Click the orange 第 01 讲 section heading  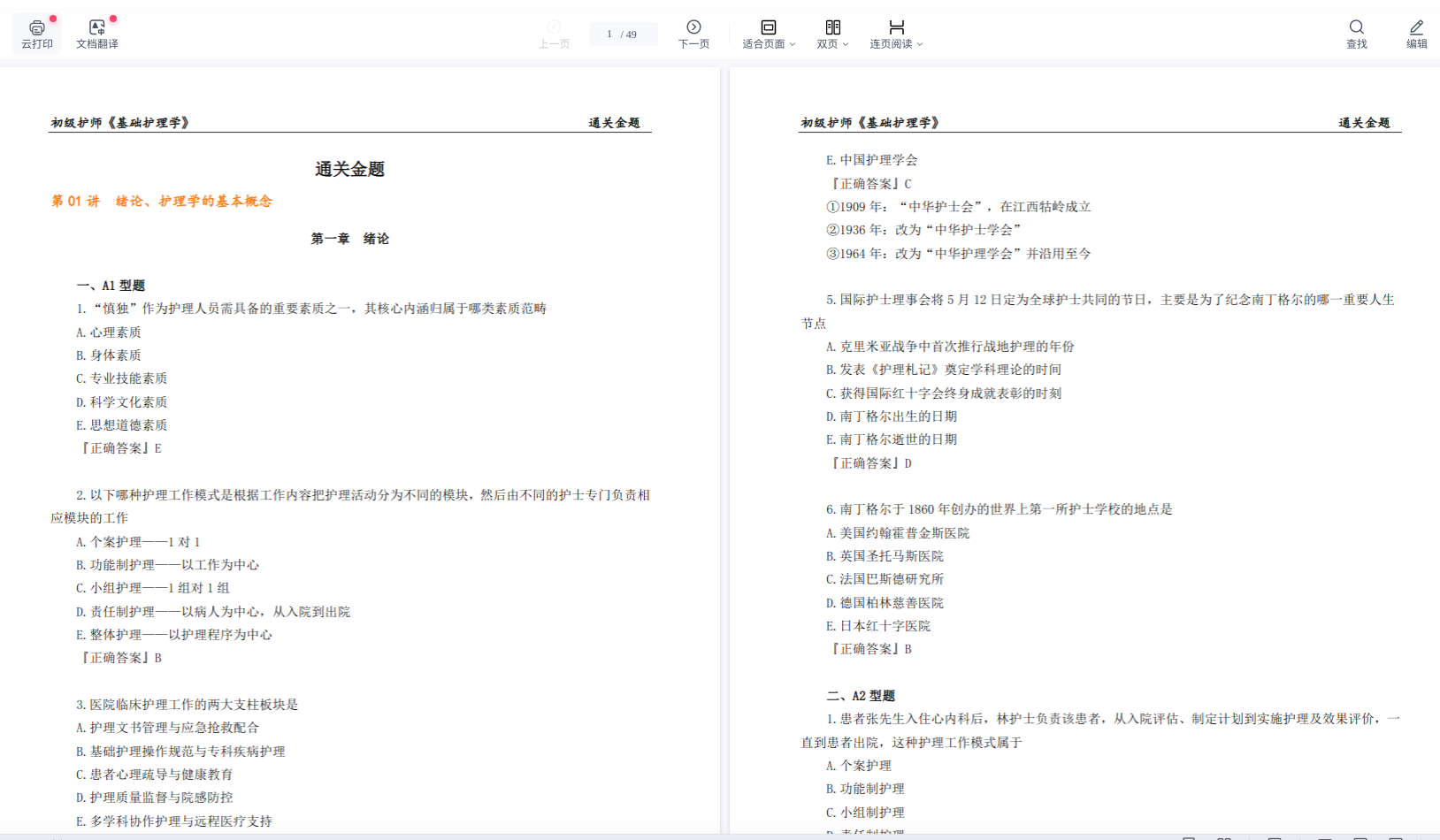[x=162, y=202]
